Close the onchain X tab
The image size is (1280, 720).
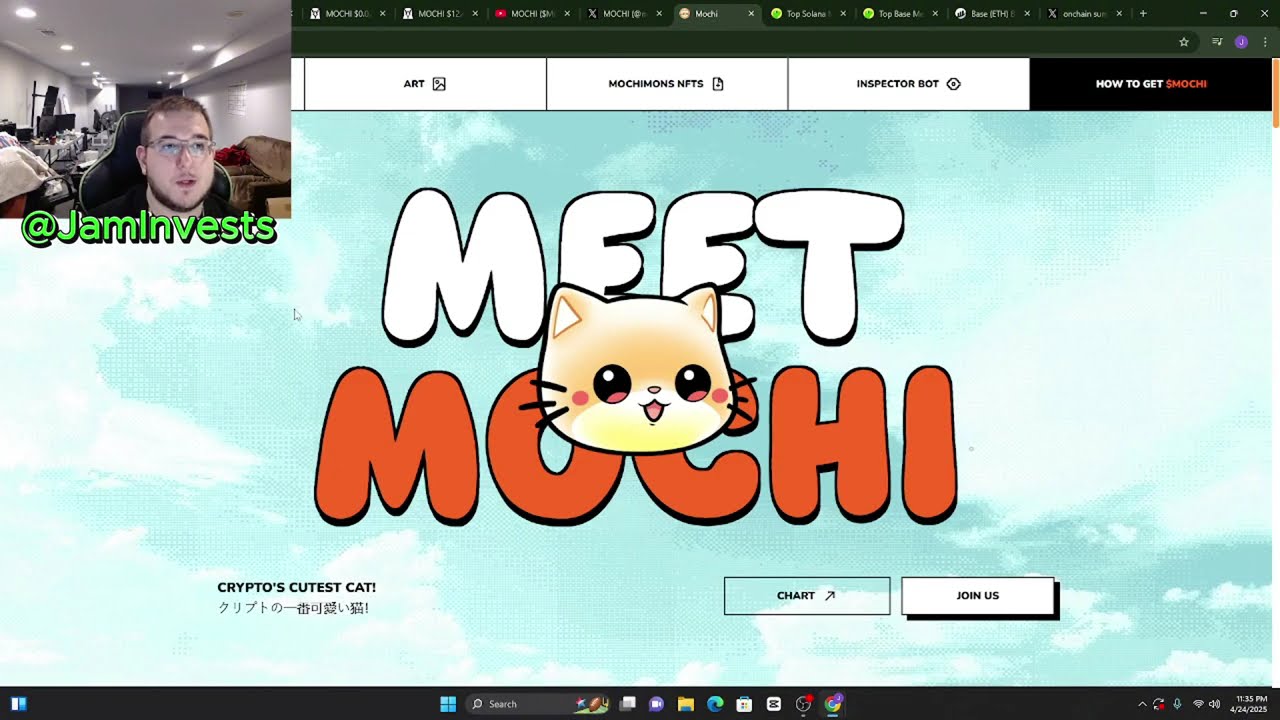point(1119,14)
